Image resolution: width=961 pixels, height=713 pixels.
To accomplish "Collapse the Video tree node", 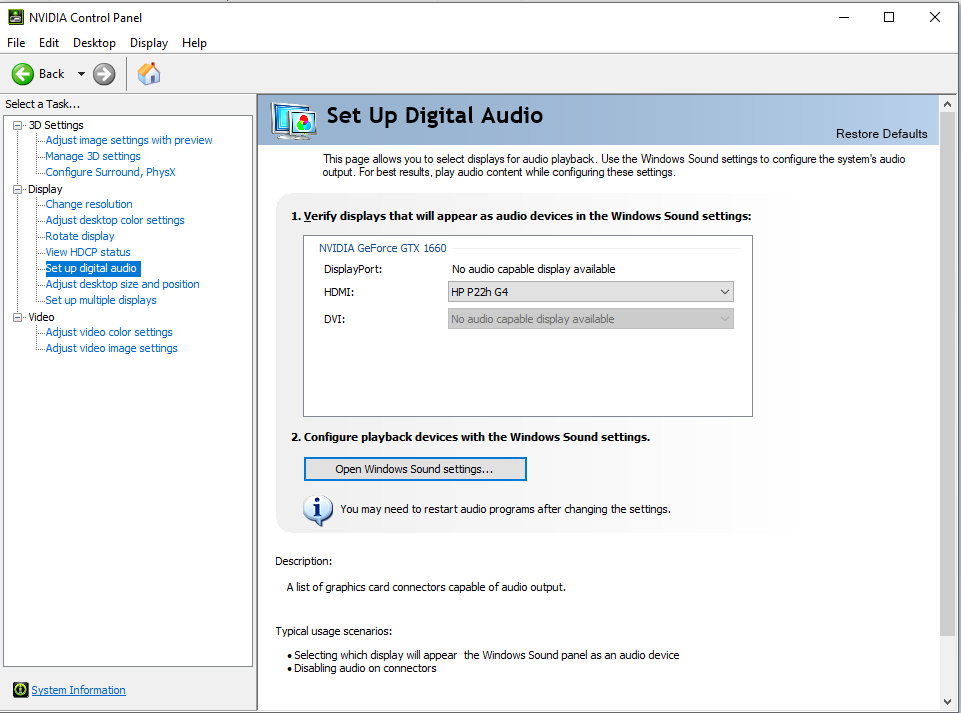I will point(17,317).
